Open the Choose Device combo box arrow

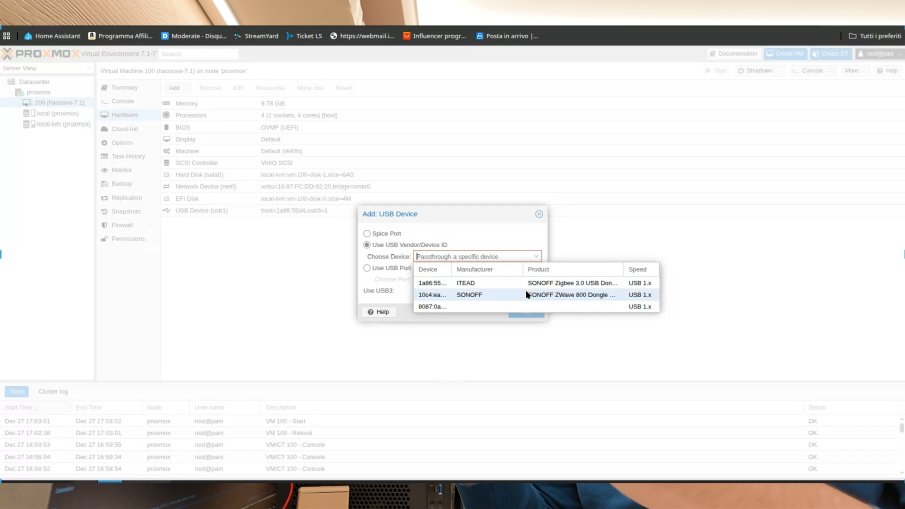click(536, 257)
